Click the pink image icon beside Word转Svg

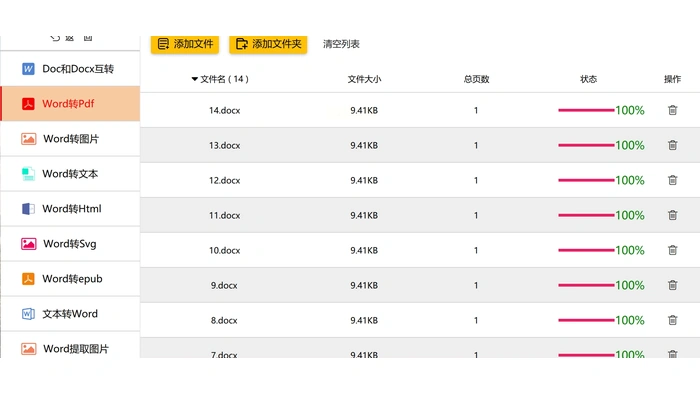pos(29,244)
